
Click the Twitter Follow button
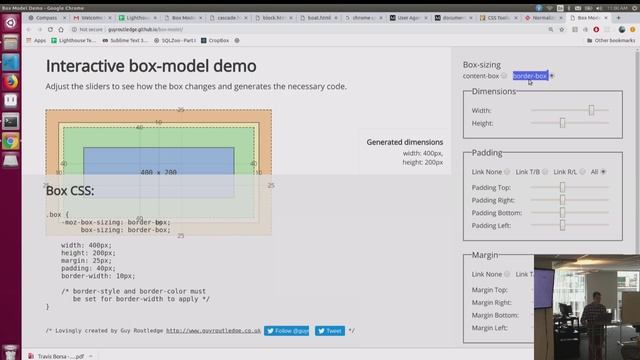point(286,331)
